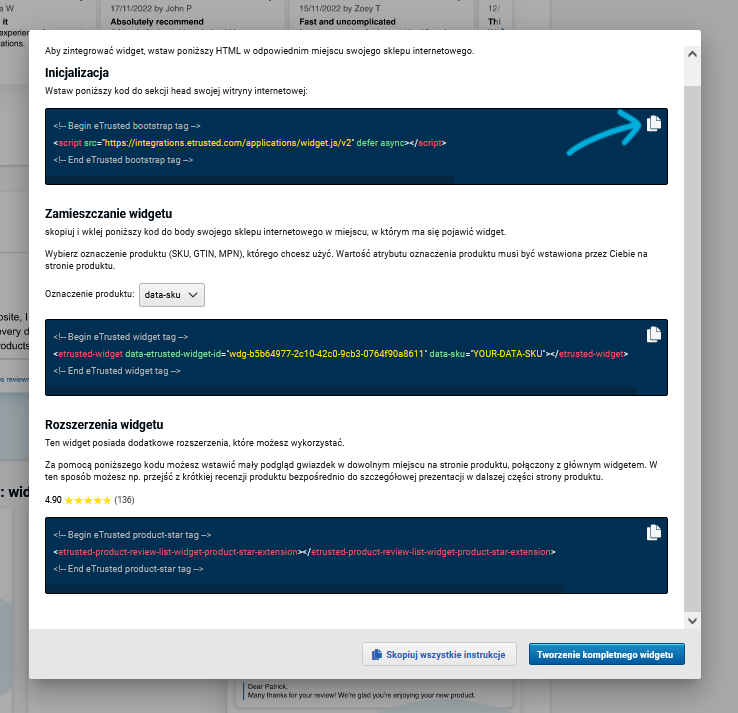738x713 pixels.
Task: Click 'End eTrusted product-star tag' comment line
Action: click(x=128, y=569)
